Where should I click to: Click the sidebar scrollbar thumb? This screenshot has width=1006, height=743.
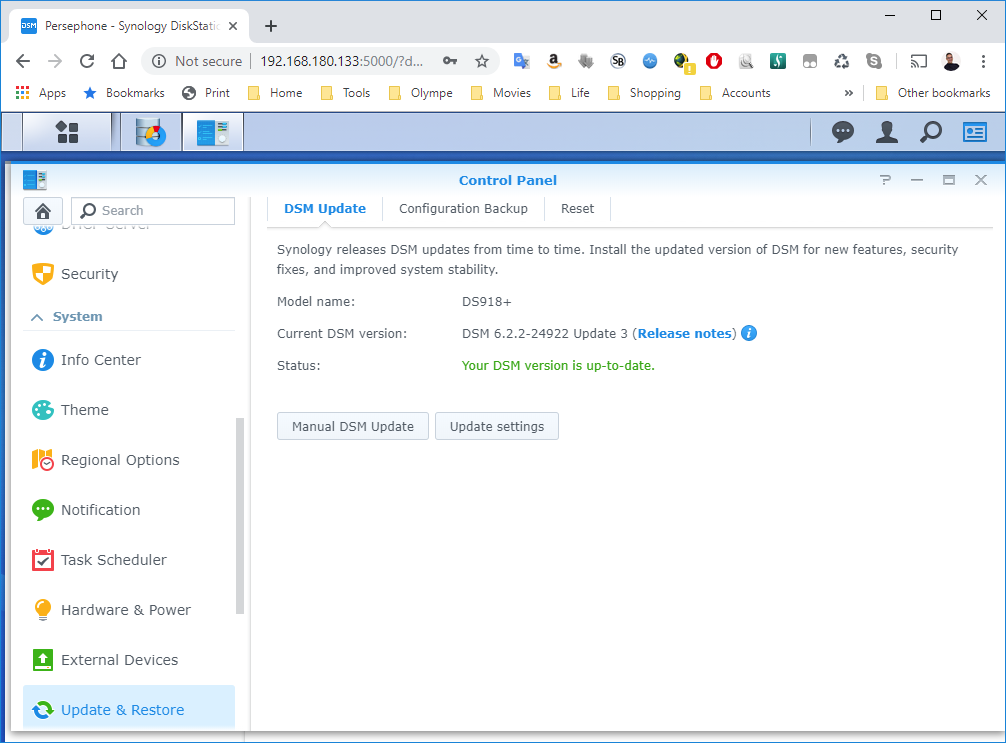click(x=240, y=517)
